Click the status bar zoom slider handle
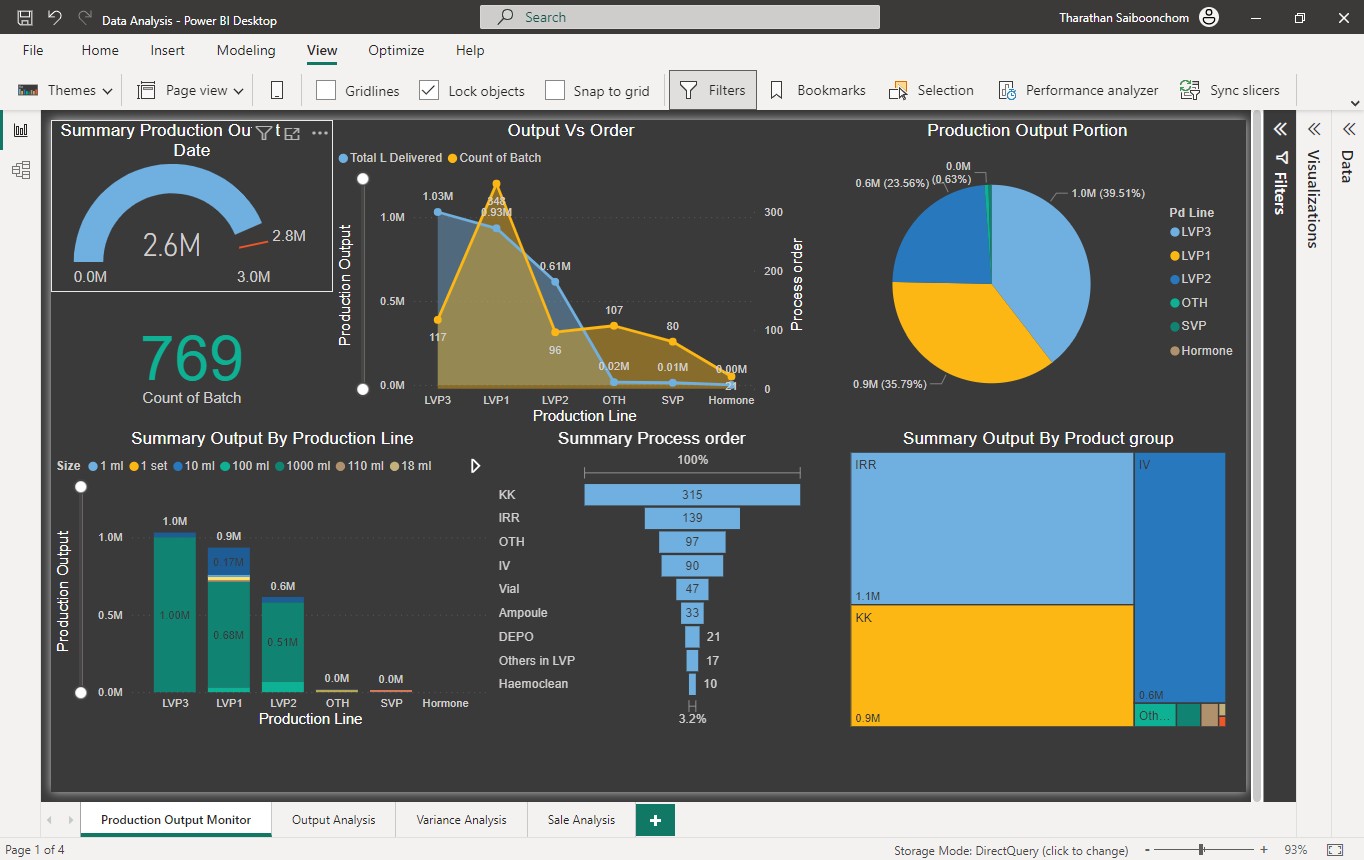 pyautogui.click(x=1202, y=850)
